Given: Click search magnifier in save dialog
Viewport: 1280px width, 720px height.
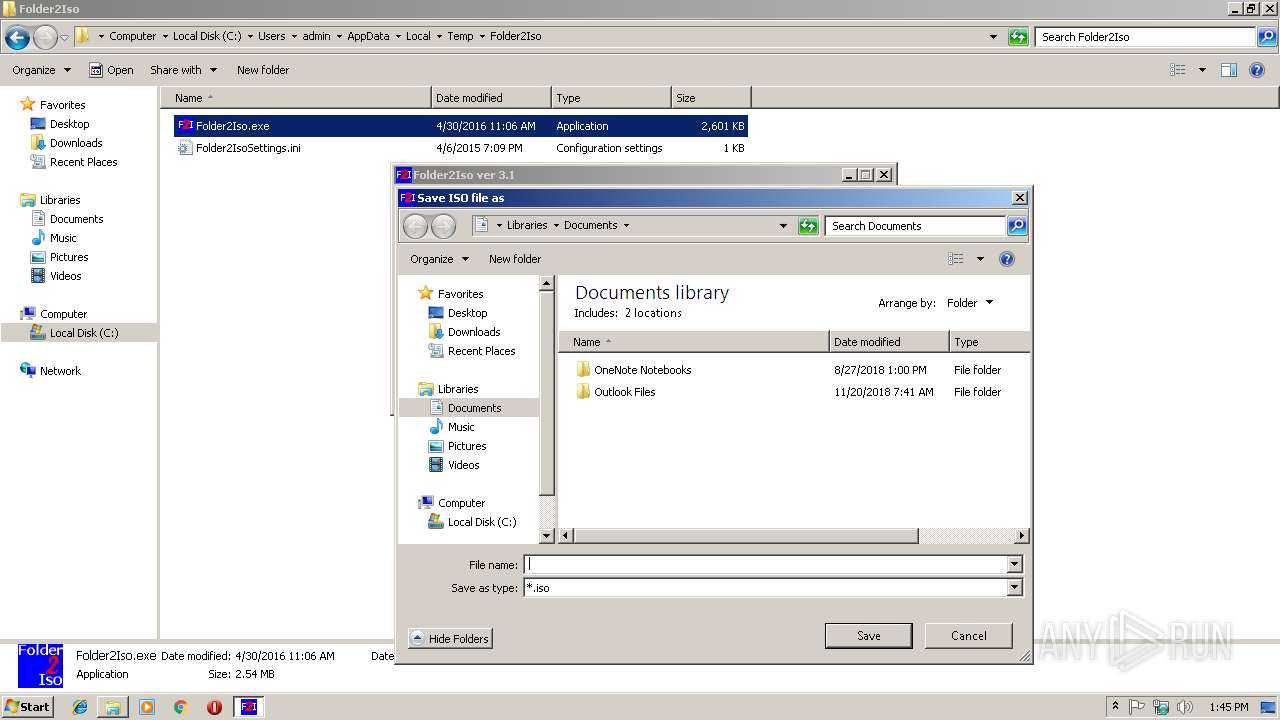Looking at the screenshot, I should coord(1017,226).
